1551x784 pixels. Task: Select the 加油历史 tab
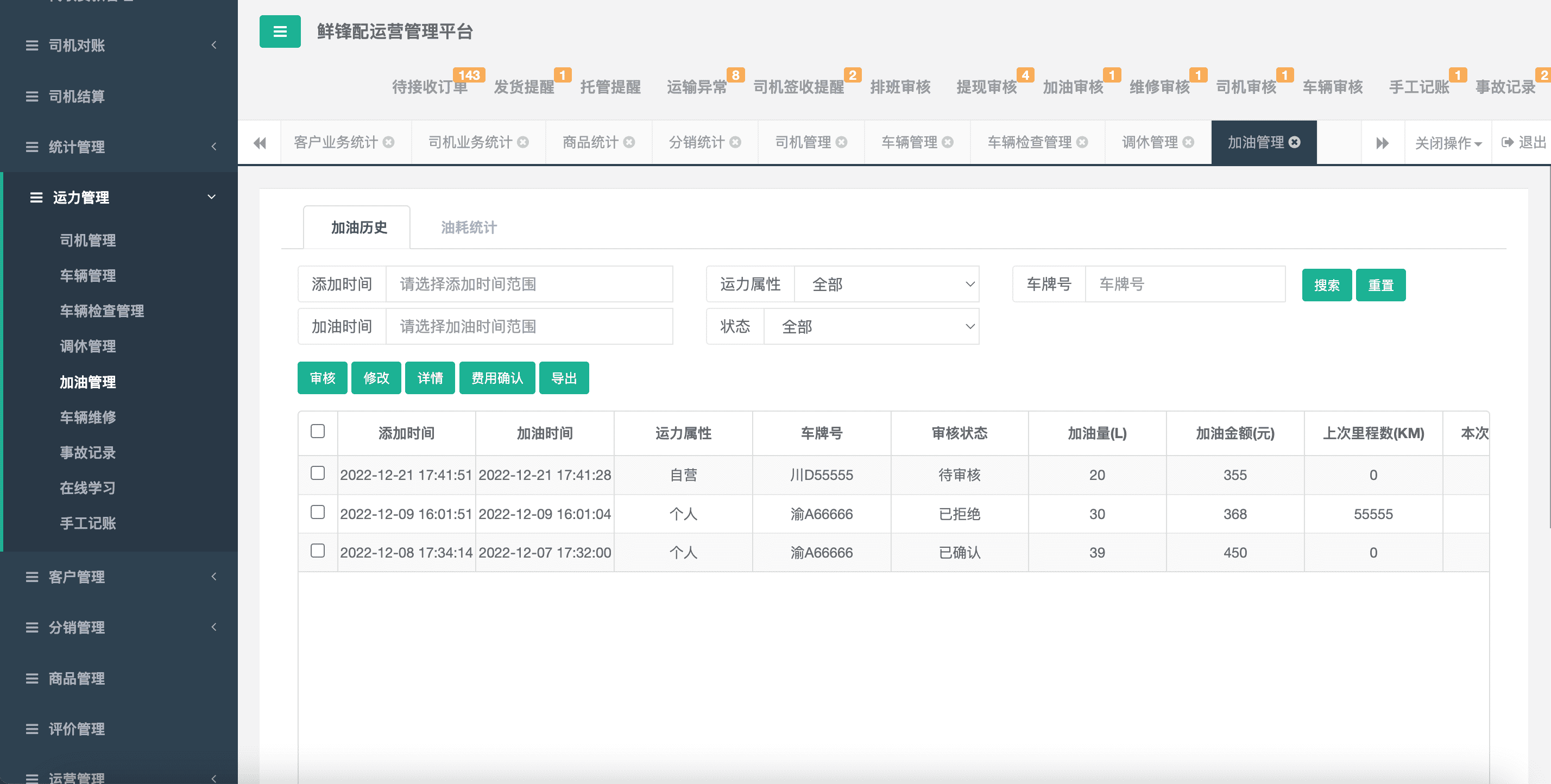(359, 227)
